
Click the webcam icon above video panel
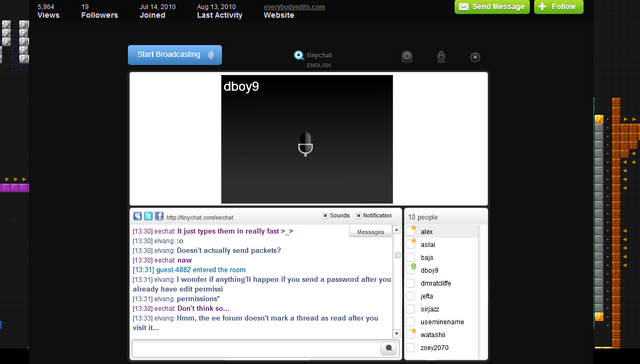click(x=407, y=56)
